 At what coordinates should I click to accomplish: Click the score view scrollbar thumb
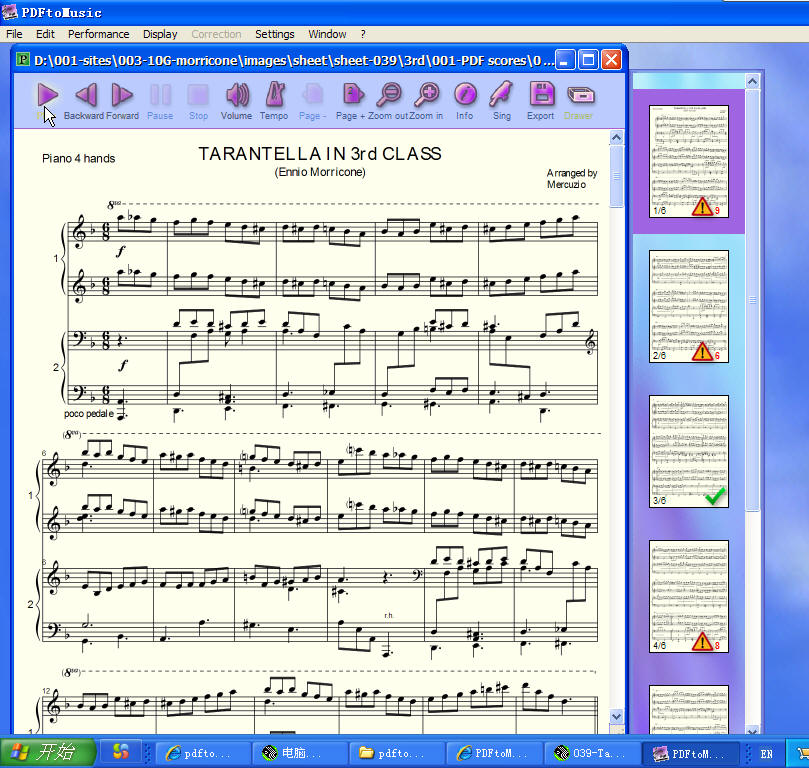(x=617, y=176)
